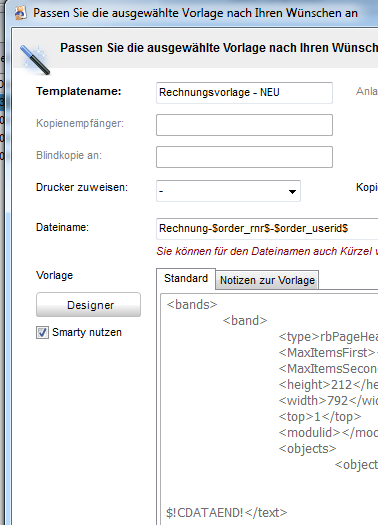Click the Smarty nutzen label
The image size is (378, 525).
click(87, 332)
